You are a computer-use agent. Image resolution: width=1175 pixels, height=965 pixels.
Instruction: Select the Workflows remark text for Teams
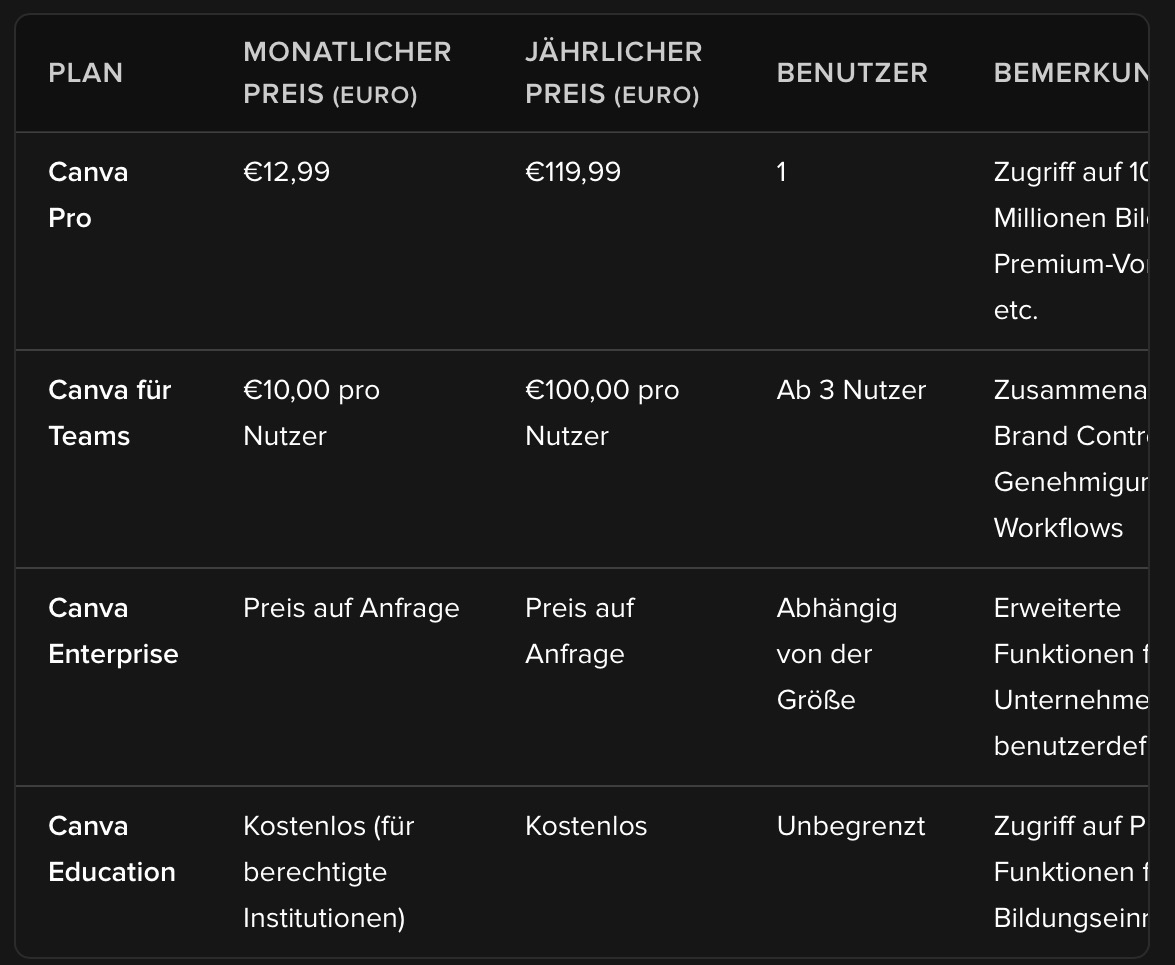[1058, 528]
